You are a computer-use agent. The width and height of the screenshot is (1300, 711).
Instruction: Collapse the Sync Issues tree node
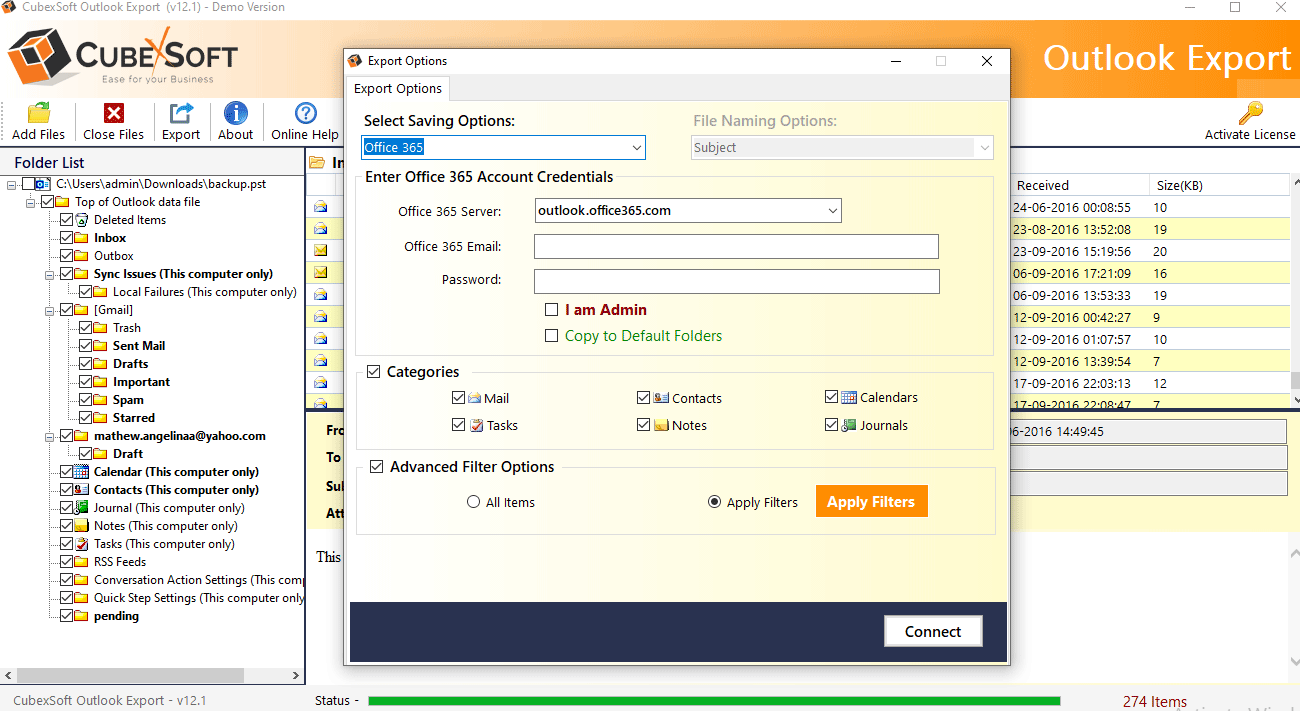[x=51, y=274]
